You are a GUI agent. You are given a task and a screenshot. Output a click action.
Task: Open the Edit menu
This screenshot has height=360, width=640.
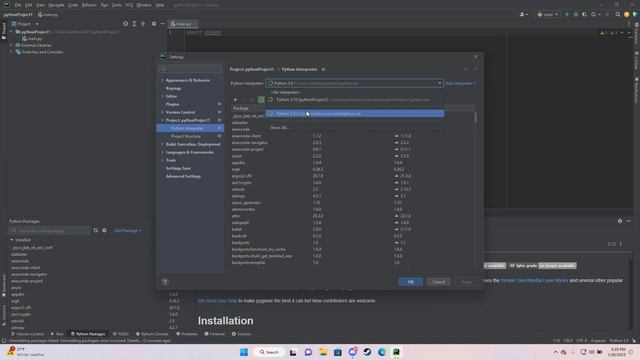[28, 5]
